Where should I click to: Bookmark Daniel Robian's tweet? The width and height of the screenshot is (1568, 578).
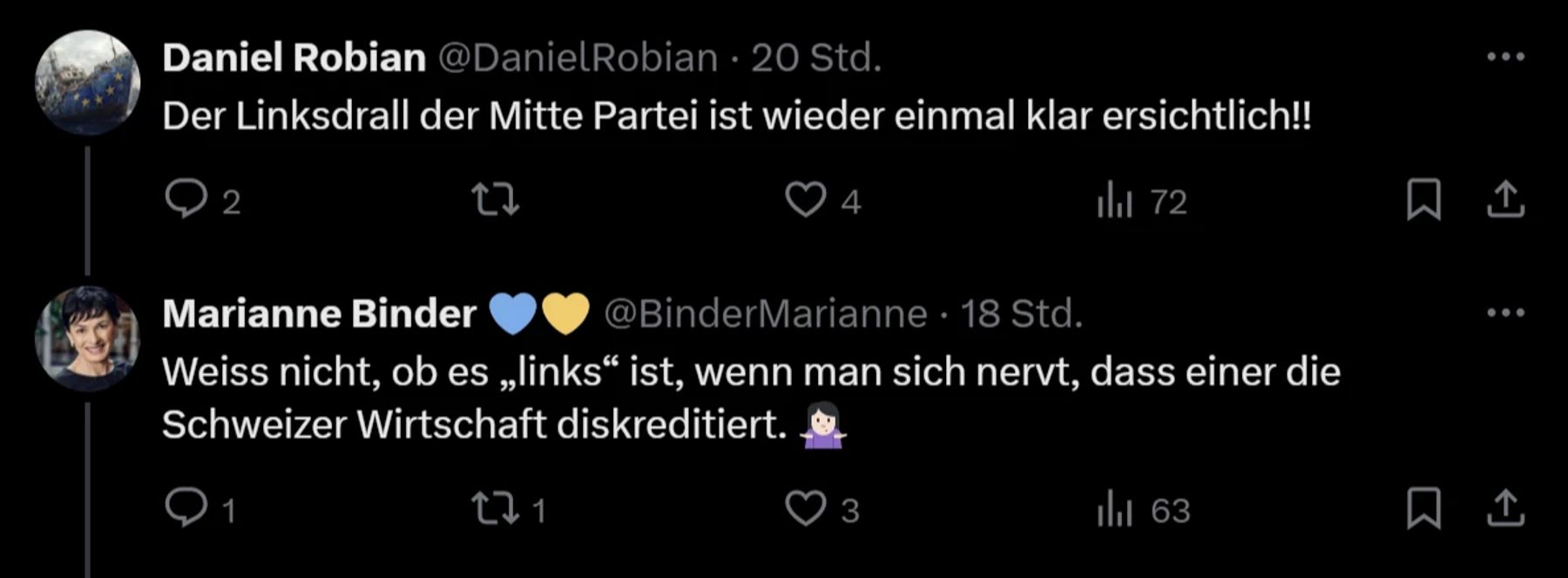click(x=1423, y=199)
